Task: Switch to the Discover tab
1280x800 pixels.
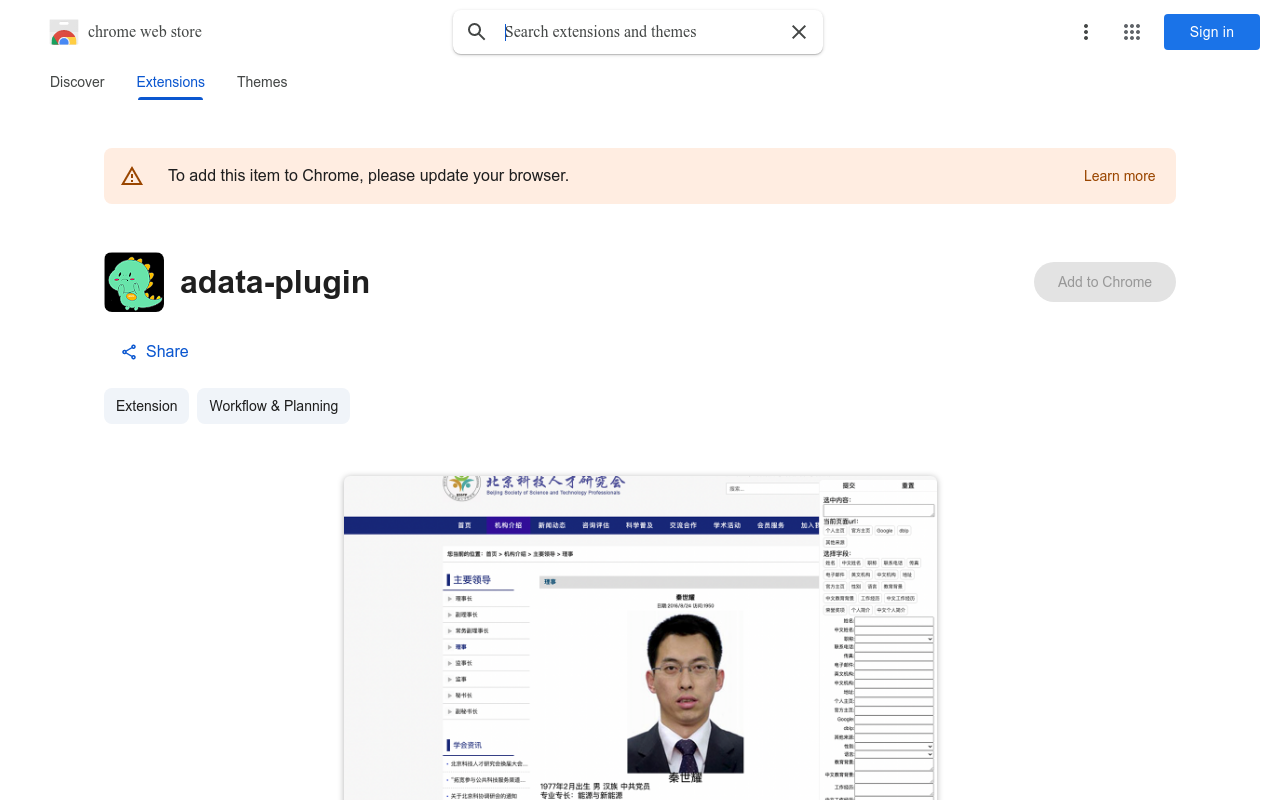Action: pyautogui.click(x=77, y=82)
